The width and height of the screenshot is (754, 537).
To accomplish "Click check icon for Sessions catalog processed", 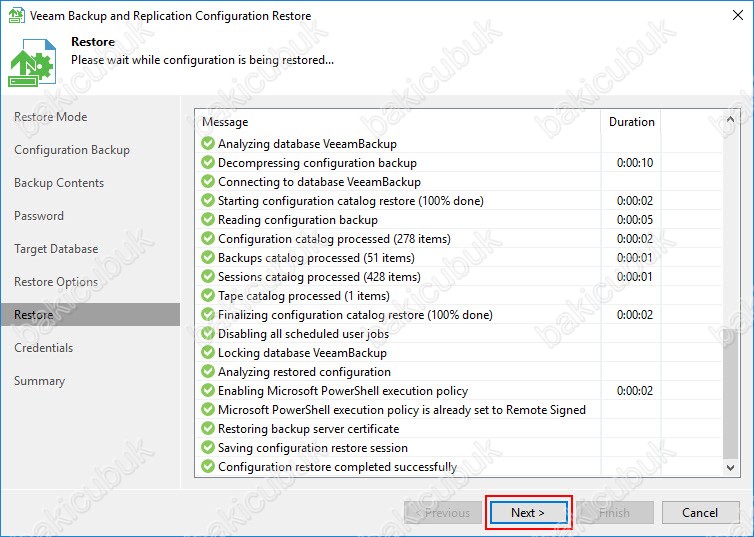I will (x=208, y=276).
